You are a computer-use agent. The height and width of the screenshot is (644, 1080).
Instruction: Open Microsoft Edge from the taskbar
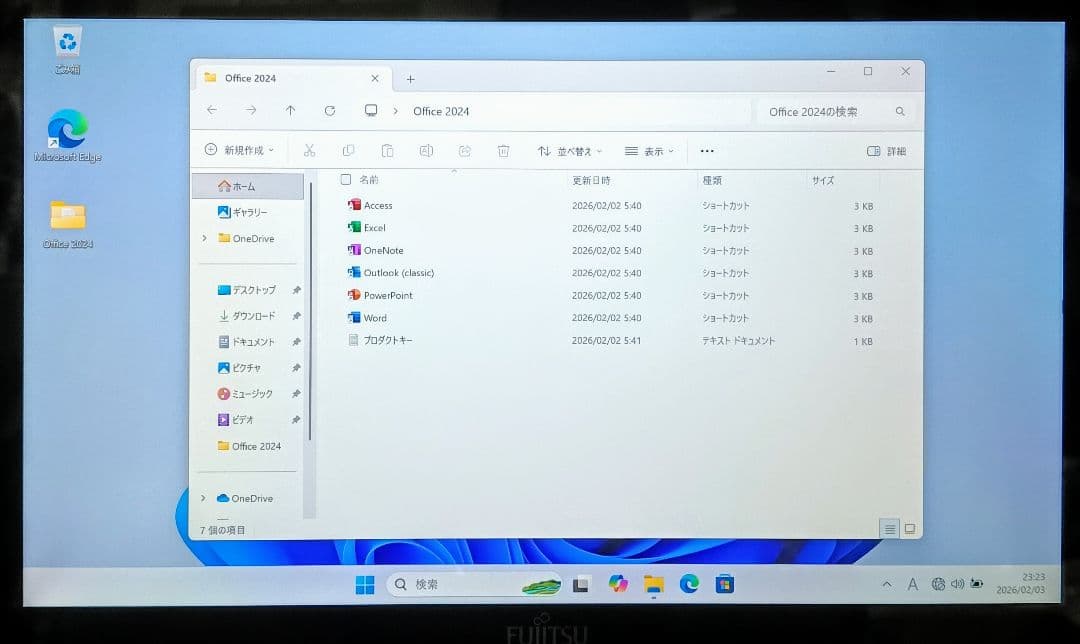tap(687, 584)
